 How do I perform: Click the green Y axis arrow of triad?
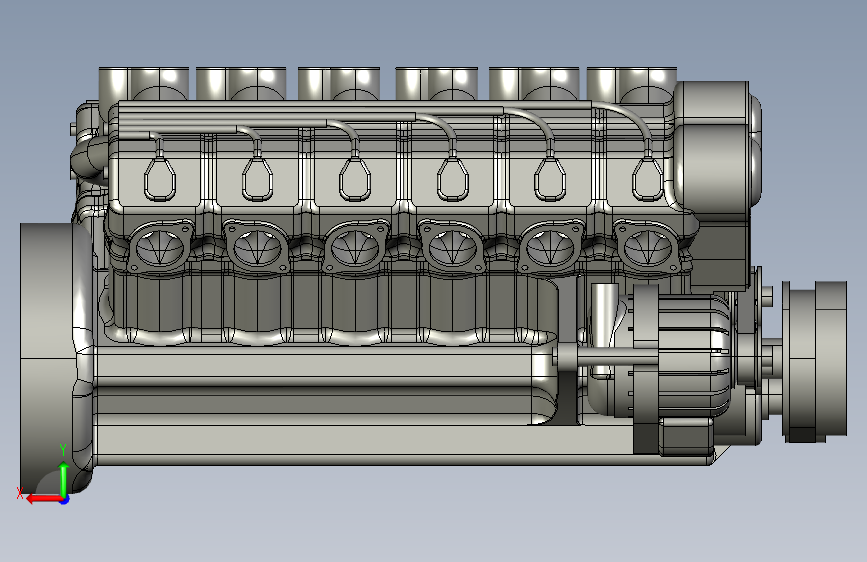(x=64, y=479)
